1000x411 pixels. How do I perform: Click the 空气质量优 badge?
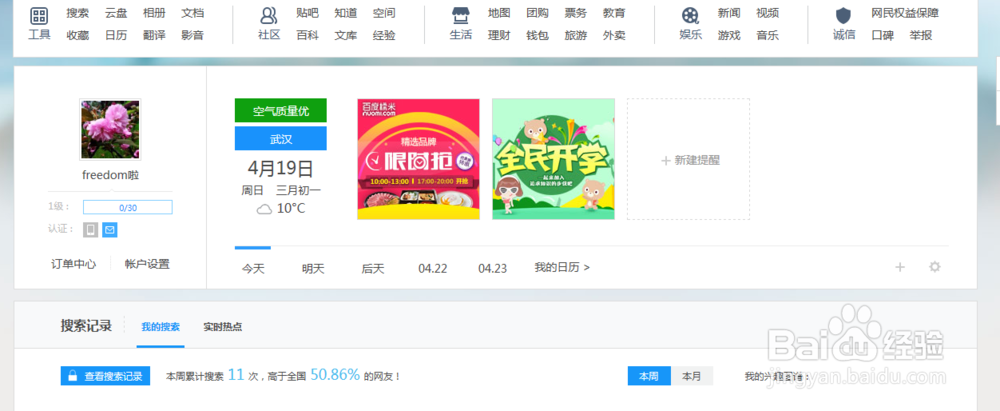(x=281, y=110)
